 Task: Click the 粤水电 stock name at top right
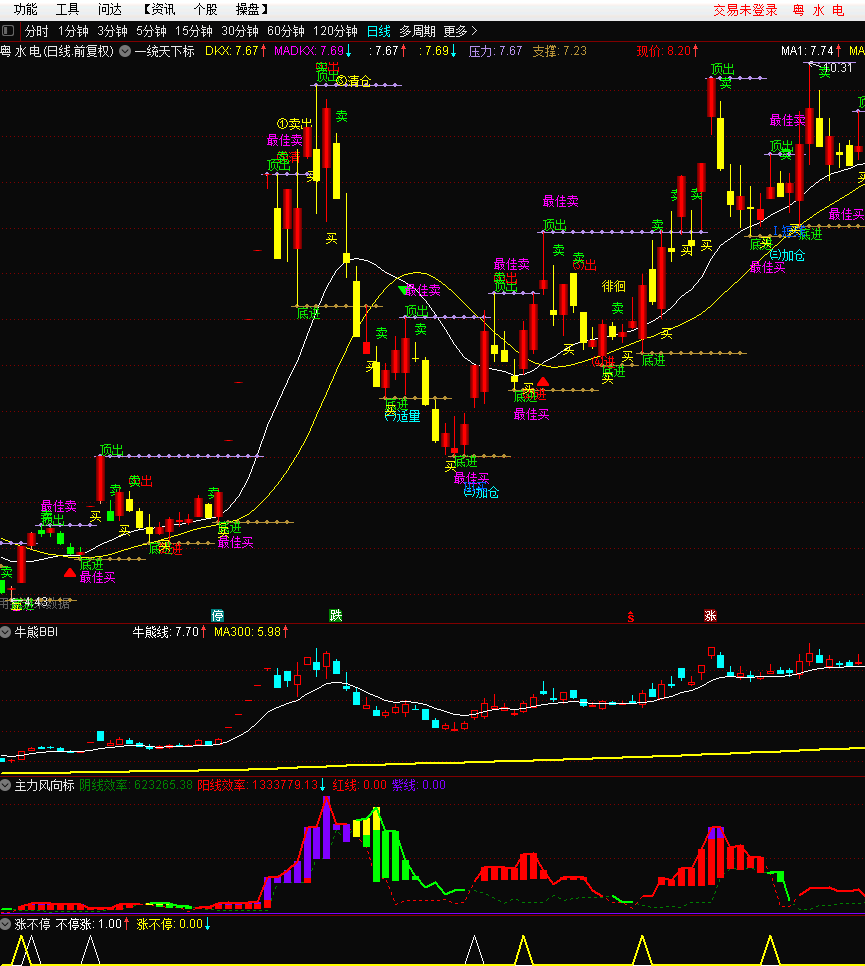[819, 10]
